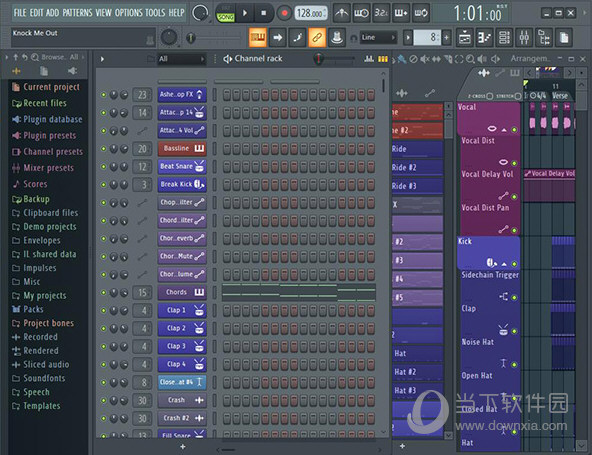This screenshot has width=592, height=455.
Task: Select the Crash #2 channel button
Action: 182,418
